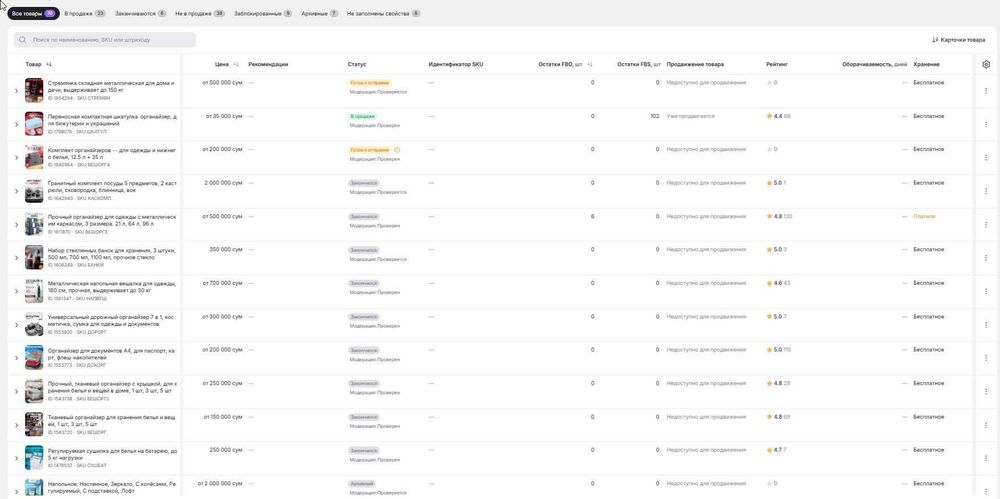Open the table column settings gear

click(x=986, y=64)
